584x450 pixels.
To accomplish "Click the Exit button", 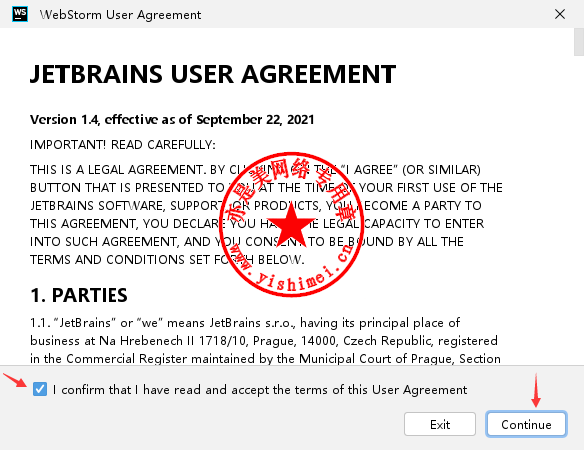I will (440, 424).
